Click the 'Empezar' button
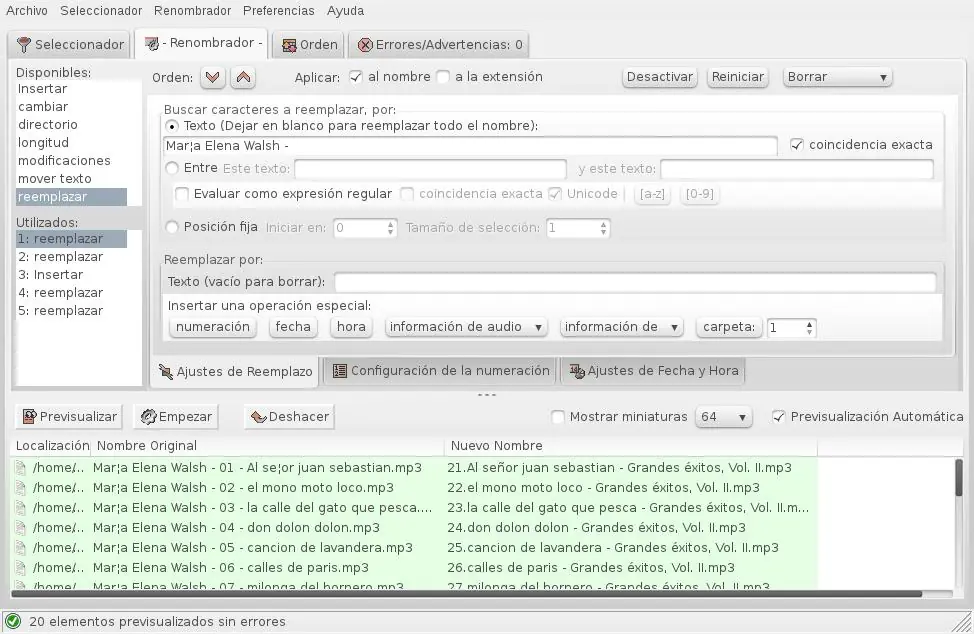Screen dimensions: 974x634 (176, 417)
